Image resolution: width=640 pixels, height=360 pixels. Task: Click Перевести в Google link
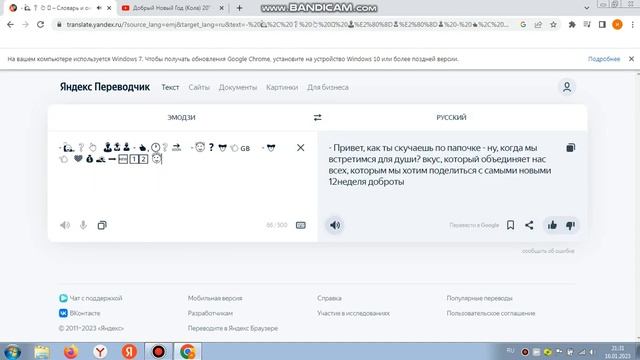click(474, 225)
